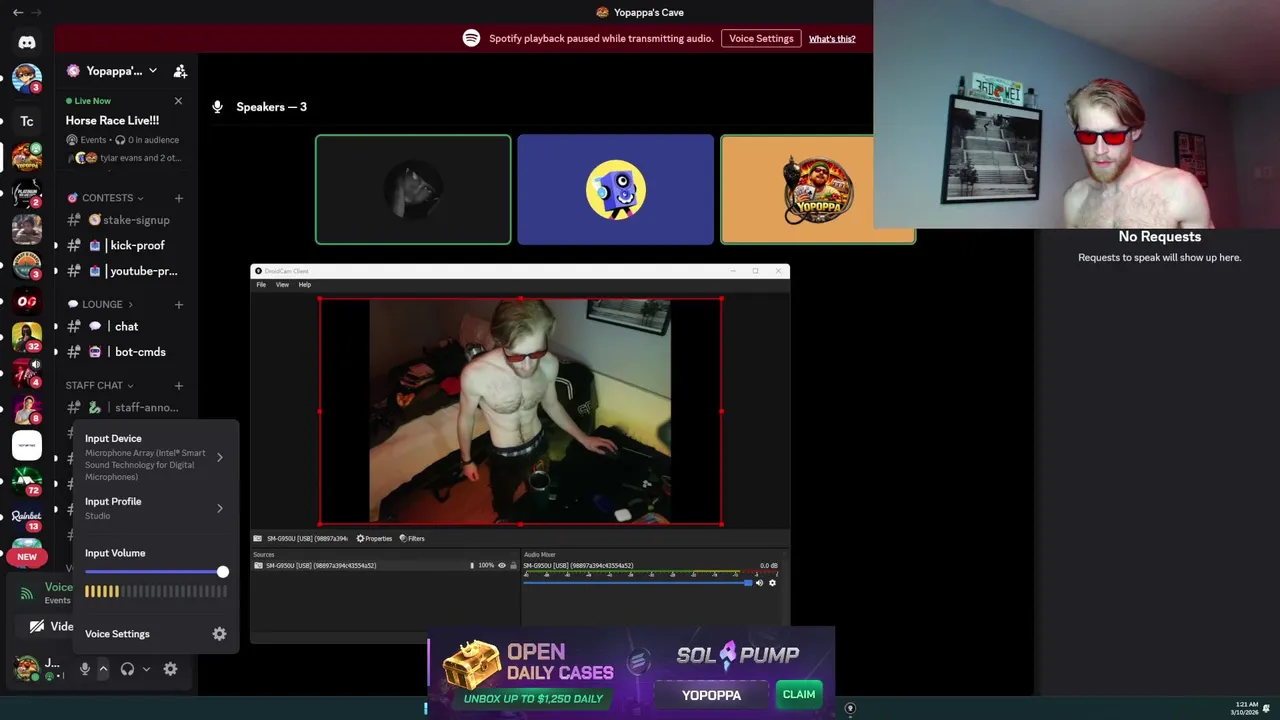1280x720 pixels.
Task: Toggle headphone deafen in user panel
Action: pyautogui.click(x=127, y=669)
